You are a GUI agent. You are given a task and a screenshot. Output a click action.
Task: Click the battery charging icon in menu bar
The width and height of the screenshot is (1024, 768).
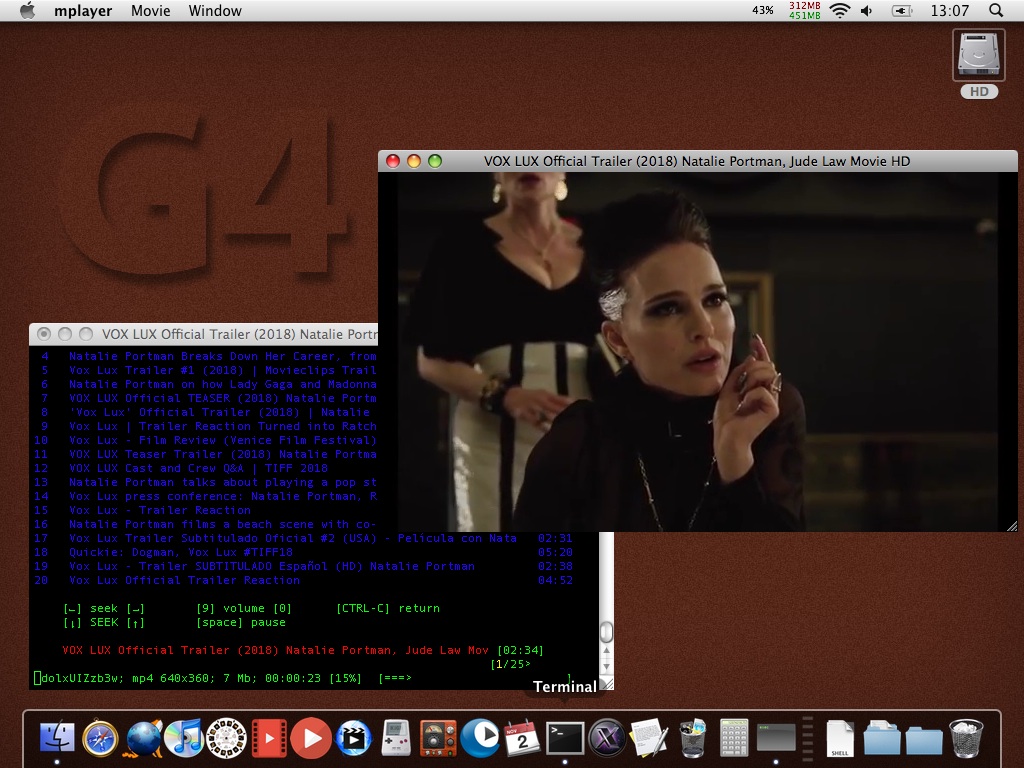pyautogui.click(x=902, y=10)
